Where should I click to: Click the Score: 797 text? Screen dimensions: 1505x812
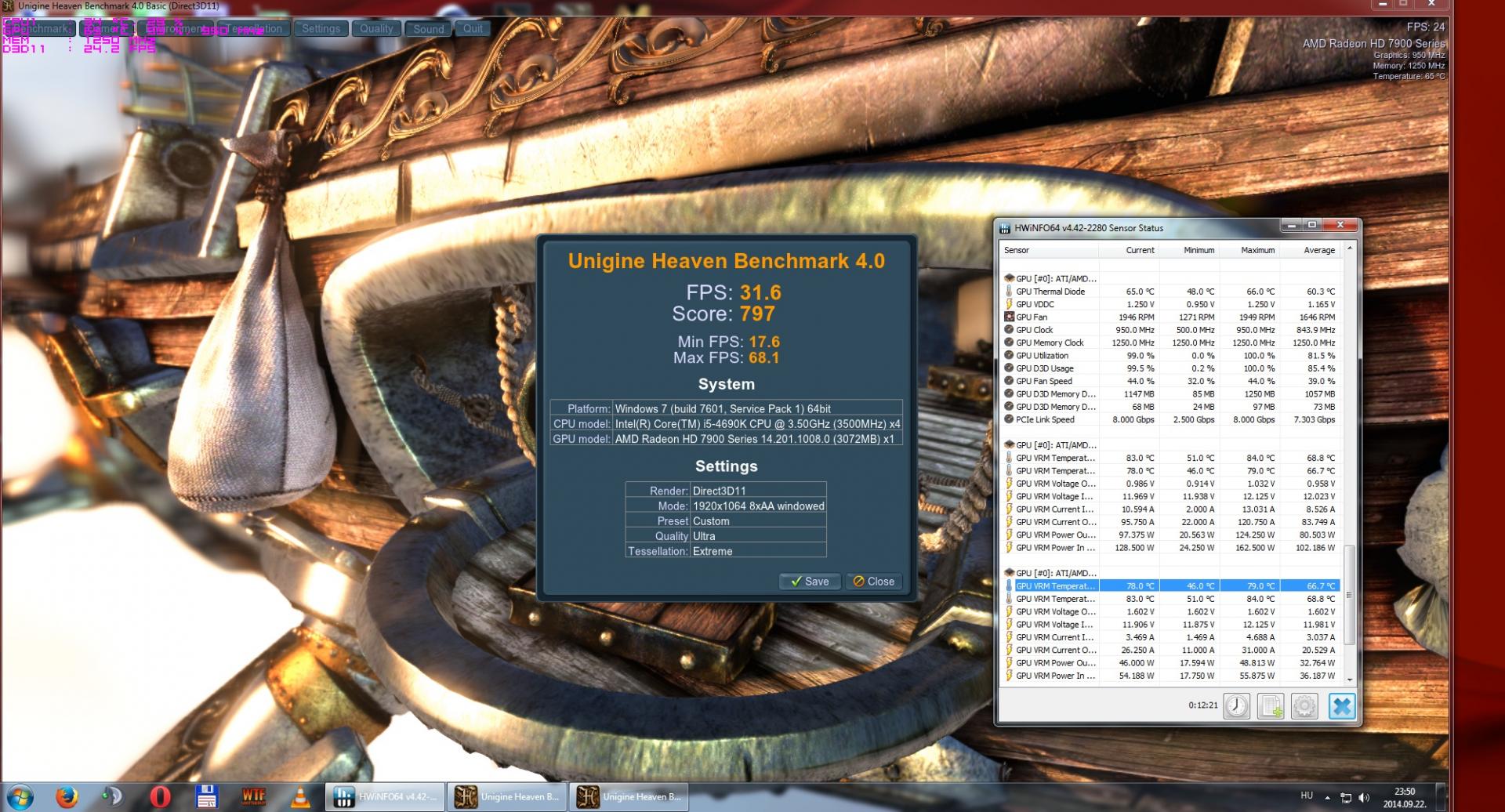(723, 314)
